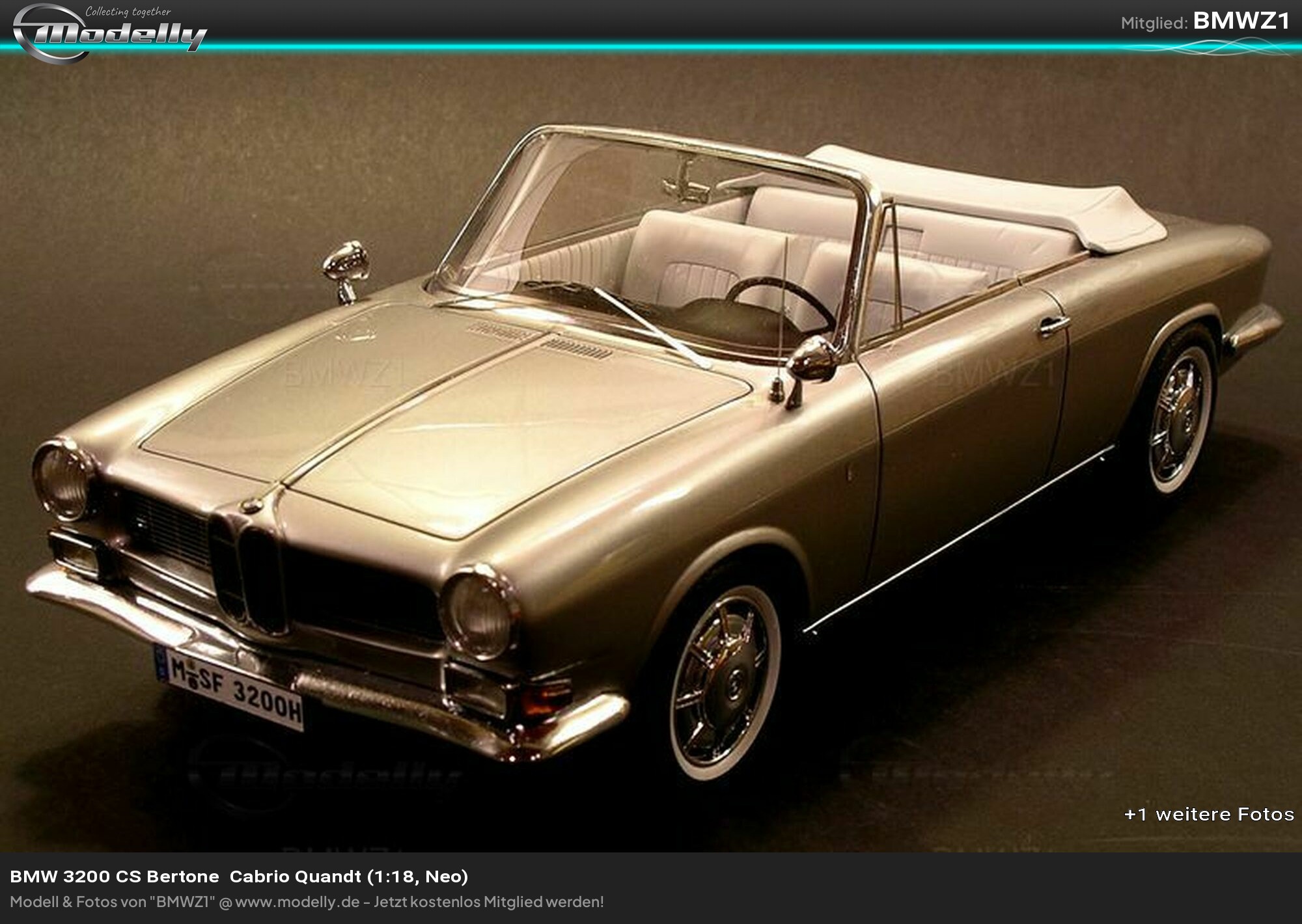Click the 'Mitglied:' label in header
Screen dimensions: 1302x924
[1154, 23]
